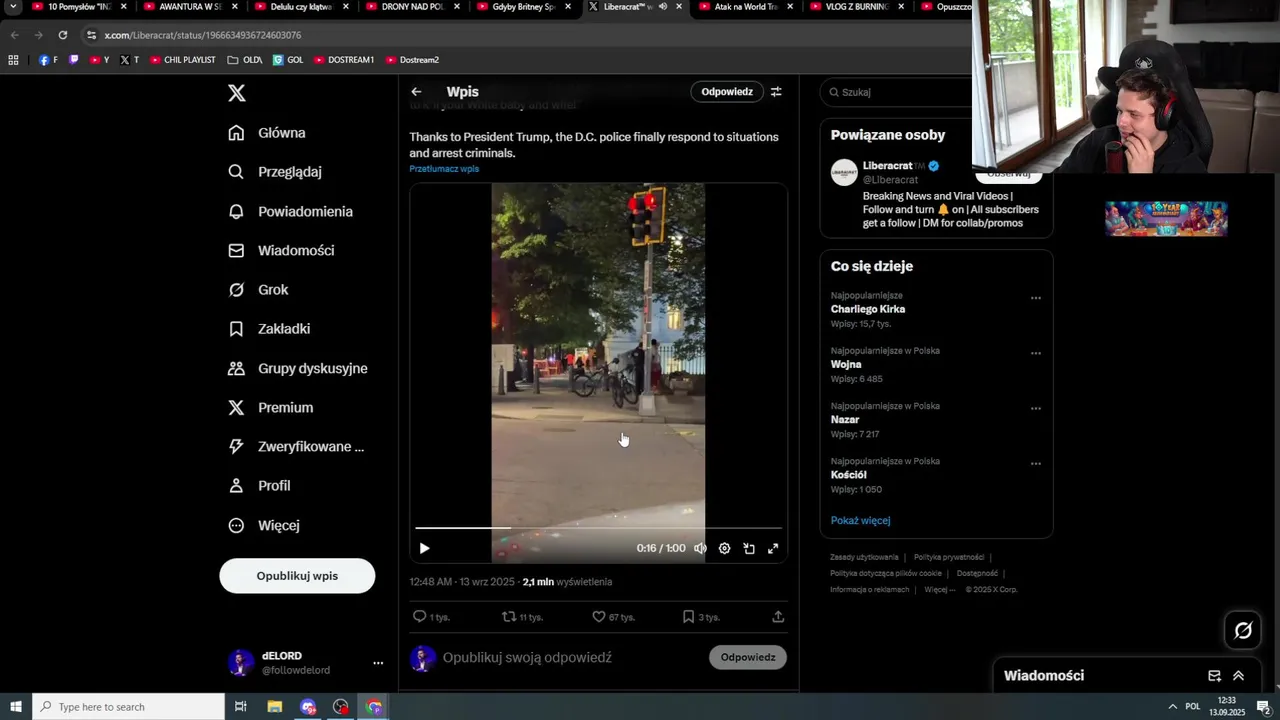The width and height of the screenshot is (1280, 720).
Task: Click Pokaż więcej trends link
Action: [x=860, y=520]
